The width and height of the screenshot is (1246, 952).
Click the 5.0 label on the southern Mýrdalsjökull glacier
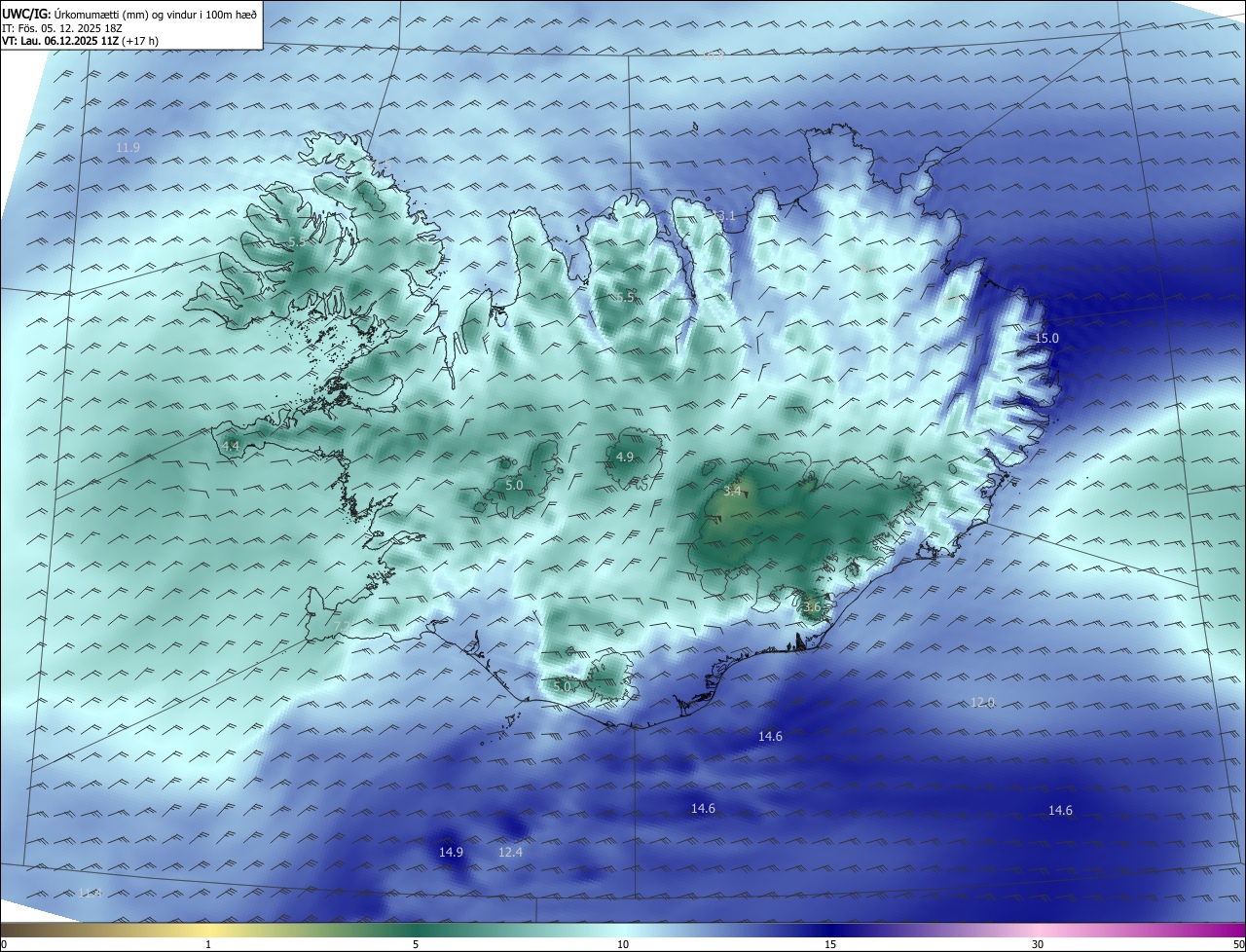pyautogui.click(x=562, y=686)
